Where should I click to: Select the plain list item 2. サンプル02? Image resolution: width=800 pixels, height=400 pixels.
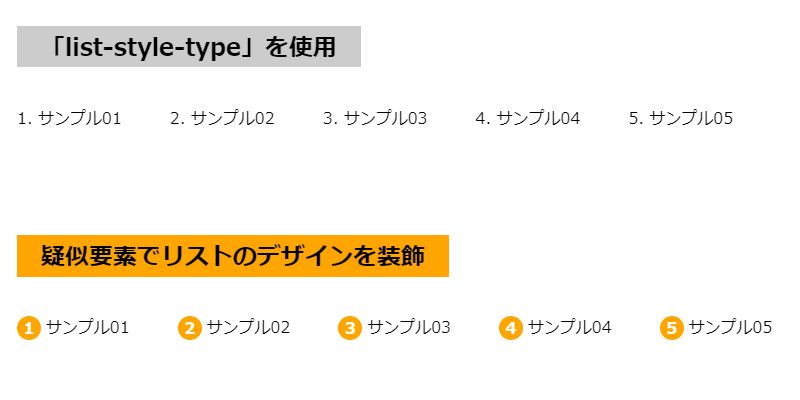click(222, 118)
